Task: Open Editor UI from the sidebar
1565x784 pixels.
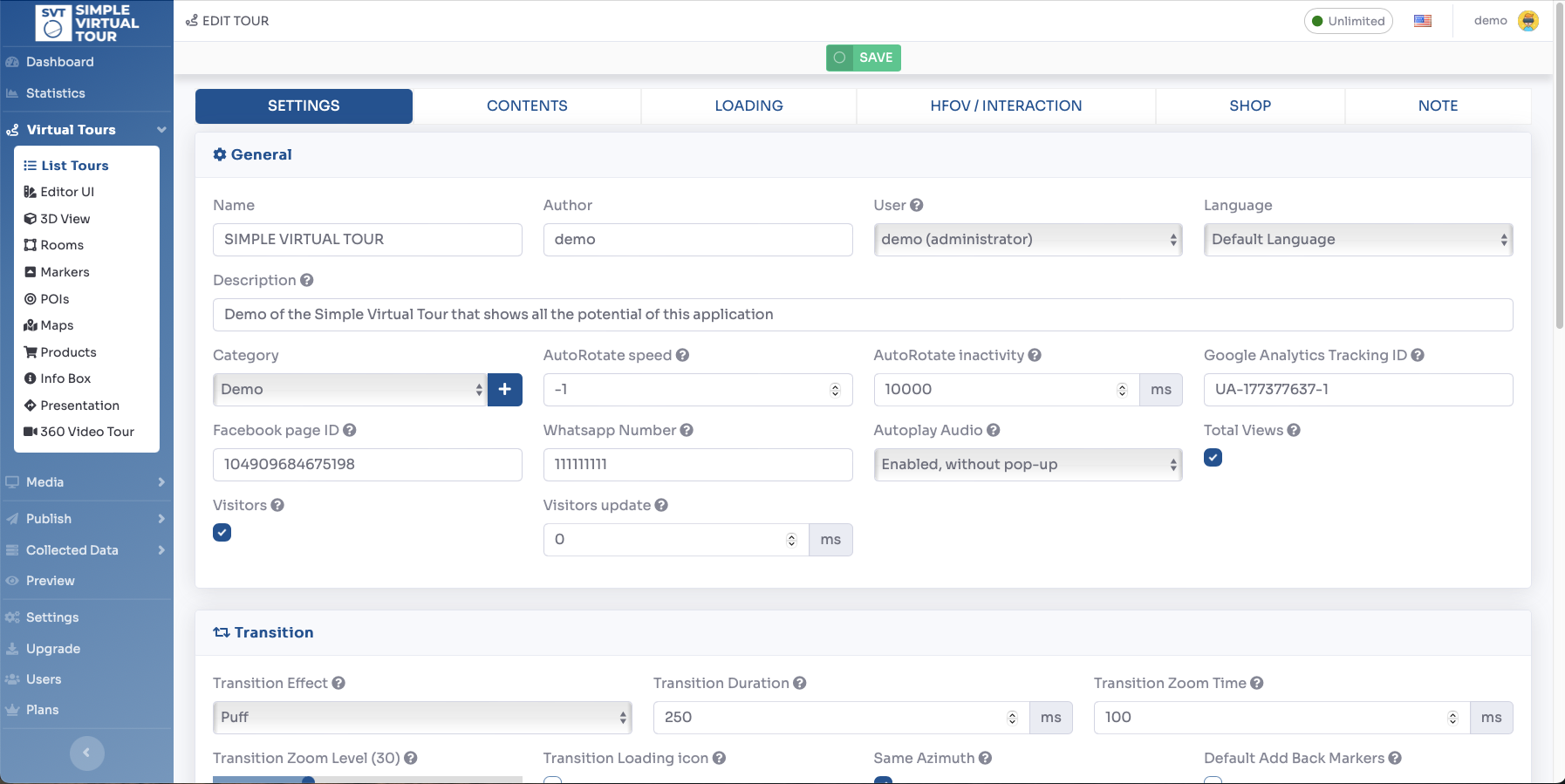Action: (x=67, y=192)
